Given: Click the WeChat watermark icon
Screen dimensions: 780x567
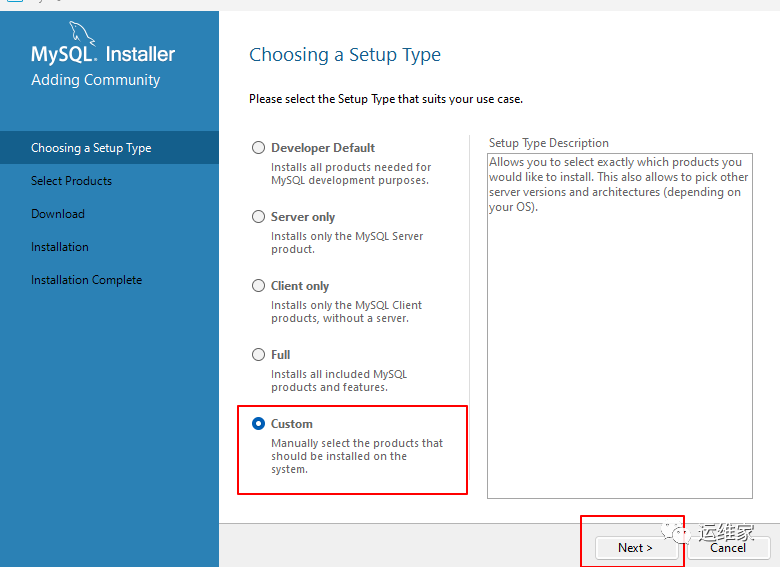Looking at the screenshot, I should tap(680, 532).
